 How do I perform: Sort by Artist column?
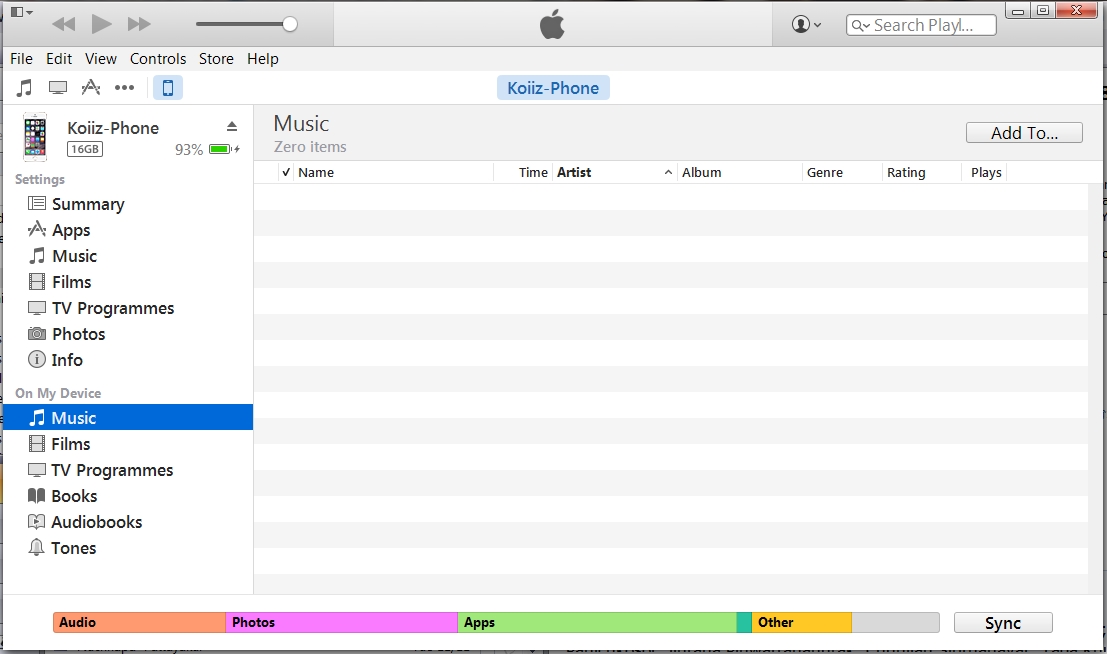(574, 172)
